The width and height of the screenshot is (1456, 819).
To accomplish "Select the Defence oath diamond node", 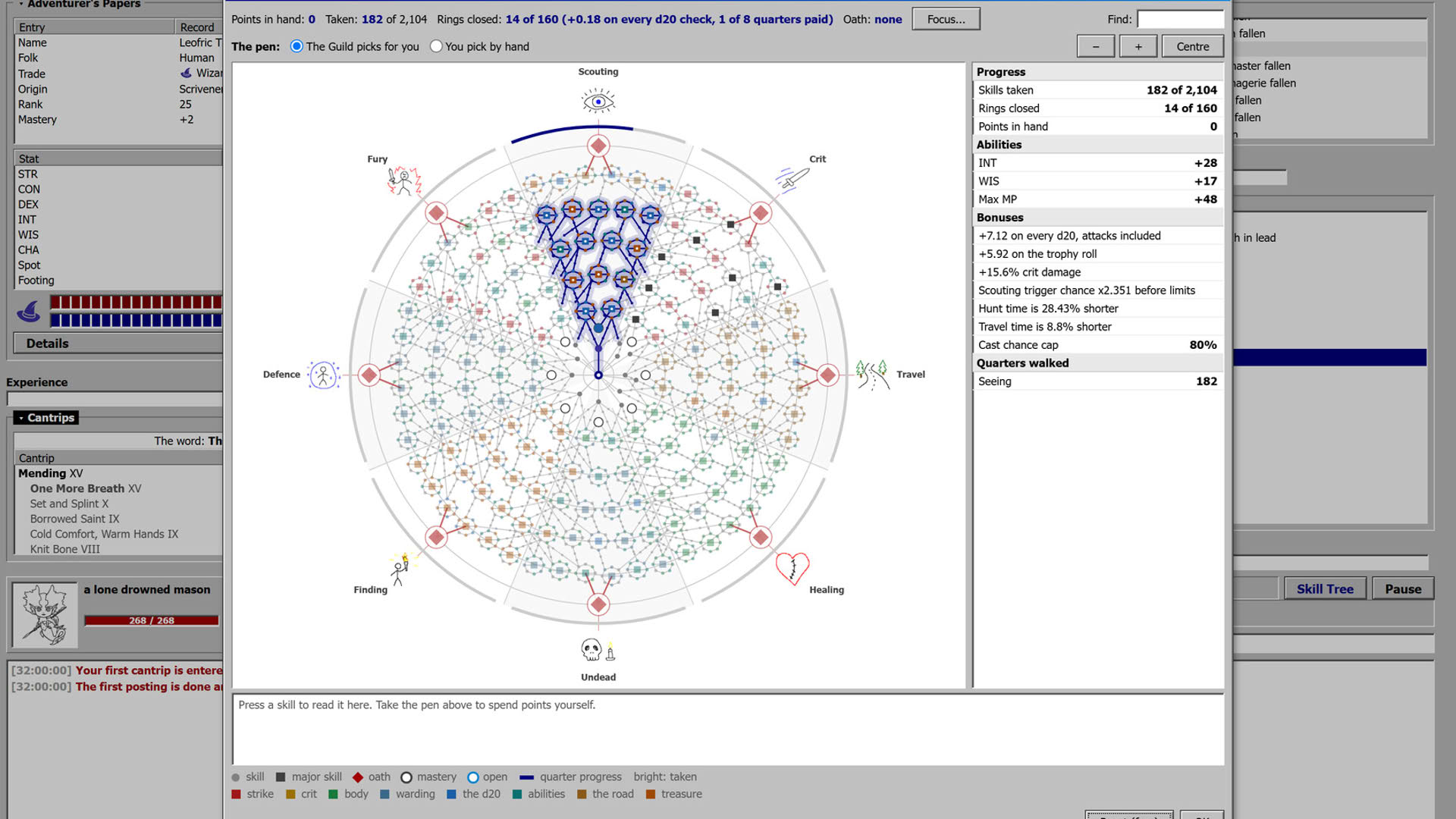I will click(x=369, y=375).
